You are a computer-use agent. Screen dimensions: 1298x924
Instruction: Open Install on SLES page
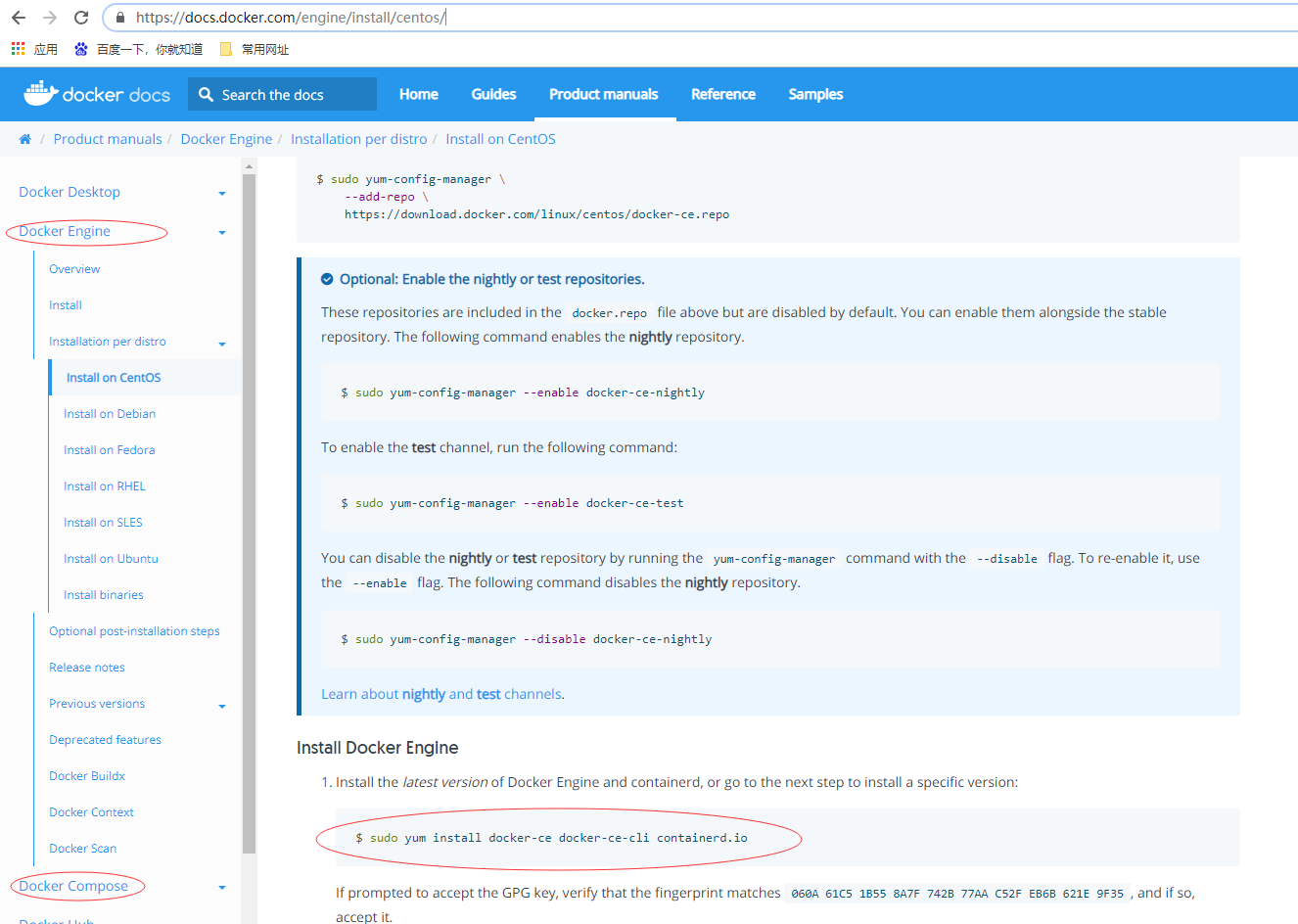pyautogui.click(x=103, y=523)
